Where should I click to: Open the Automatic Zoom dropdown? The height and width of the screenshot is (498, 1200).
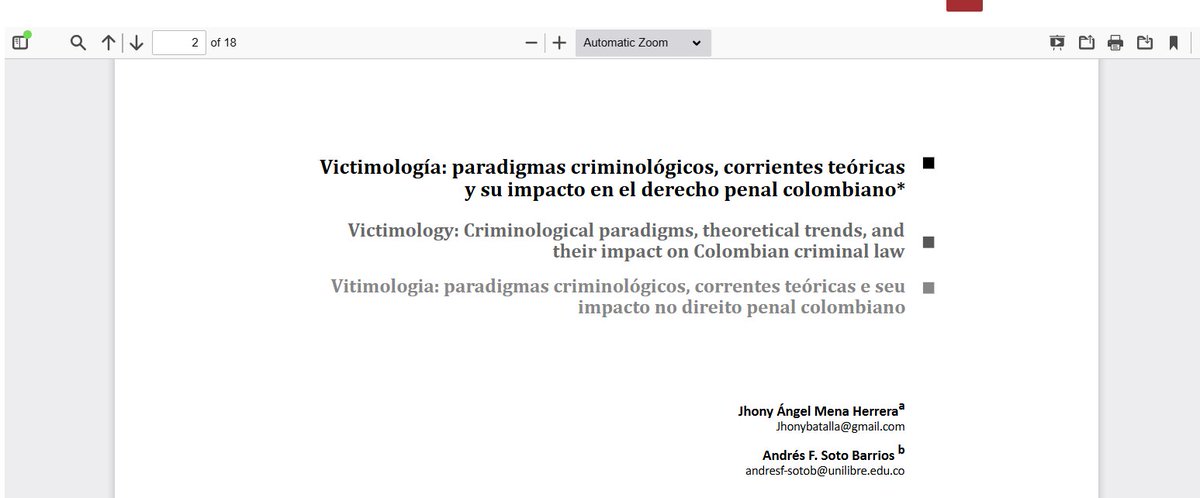643,43
